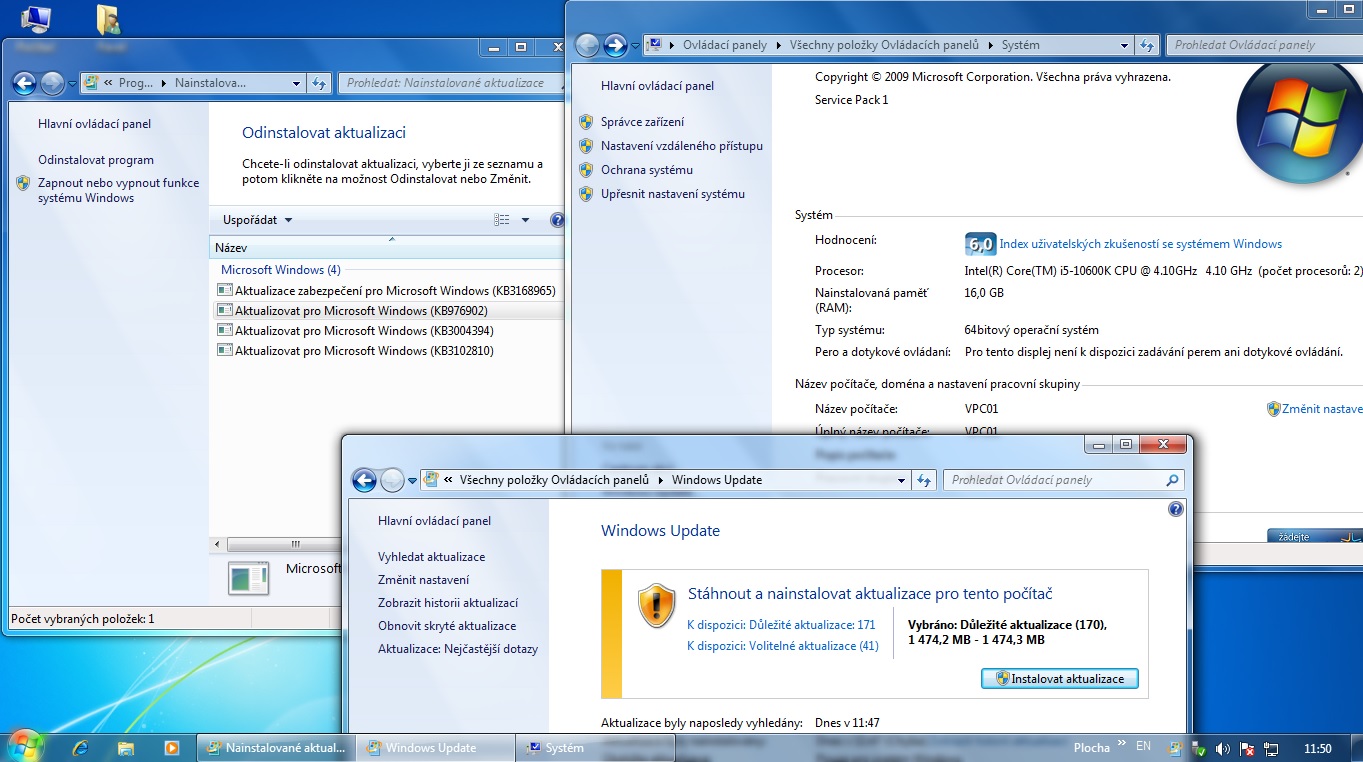
Task: Click the programs icon in installed updates address bar
Action: [x=91, y=83]
